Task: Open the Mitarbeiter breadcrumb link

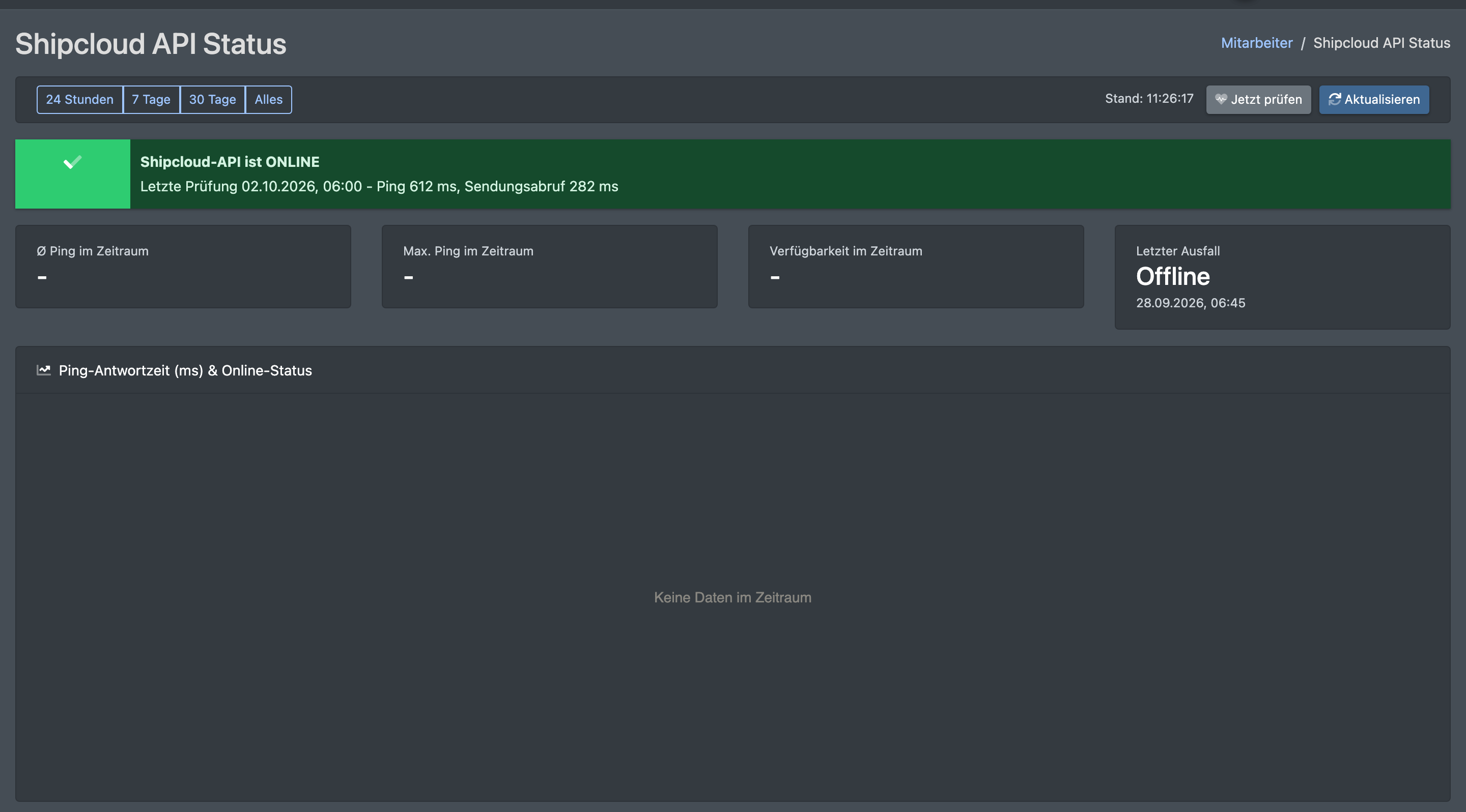Action: [x=1257, y=43]
